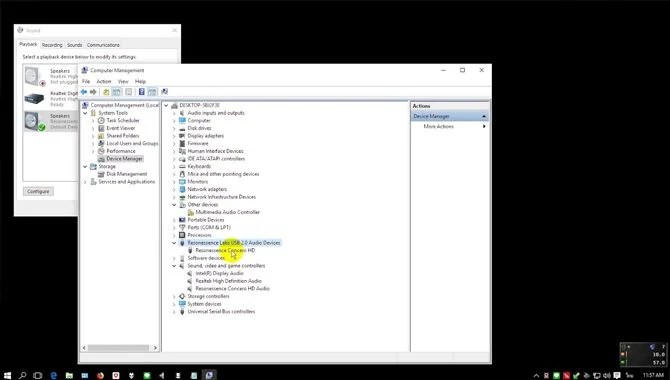Expand the Display adapters category
The width and height of the screenshot is (670, 380).
pos(174,136)
